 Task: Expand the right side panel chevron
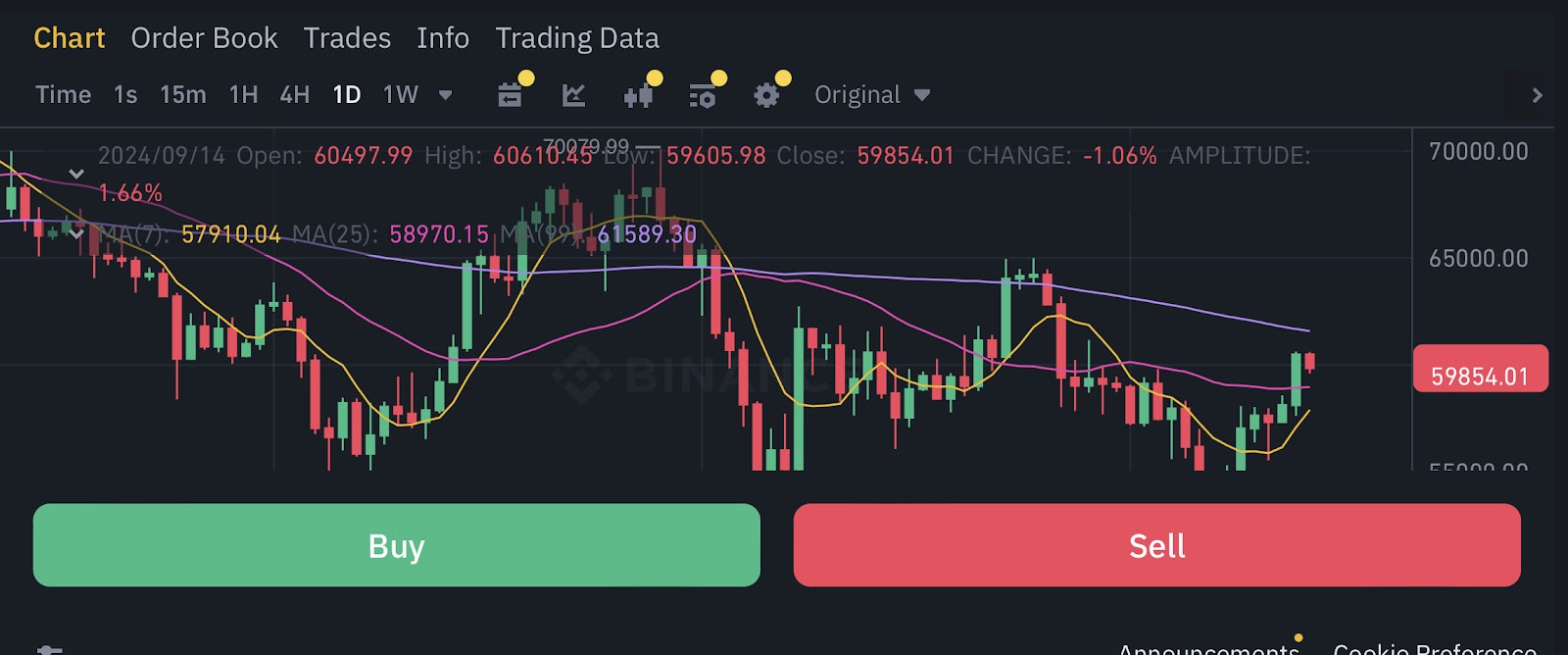(x=1539, y=94)
